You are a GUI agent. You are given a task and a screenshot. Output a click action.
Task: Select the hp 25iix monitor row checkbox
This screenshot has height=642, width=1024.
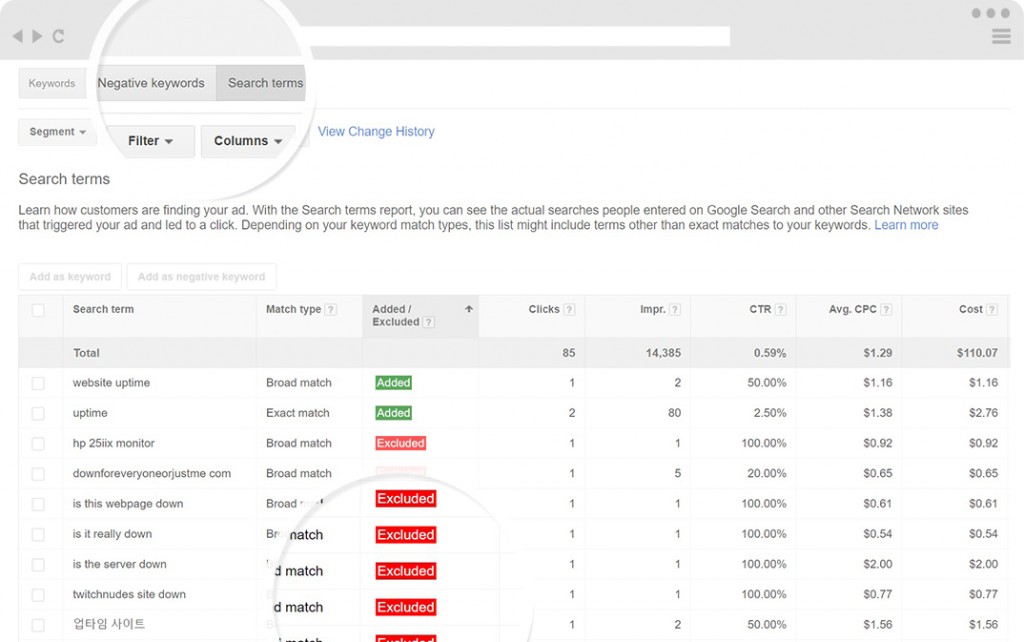tap(38, 443)
